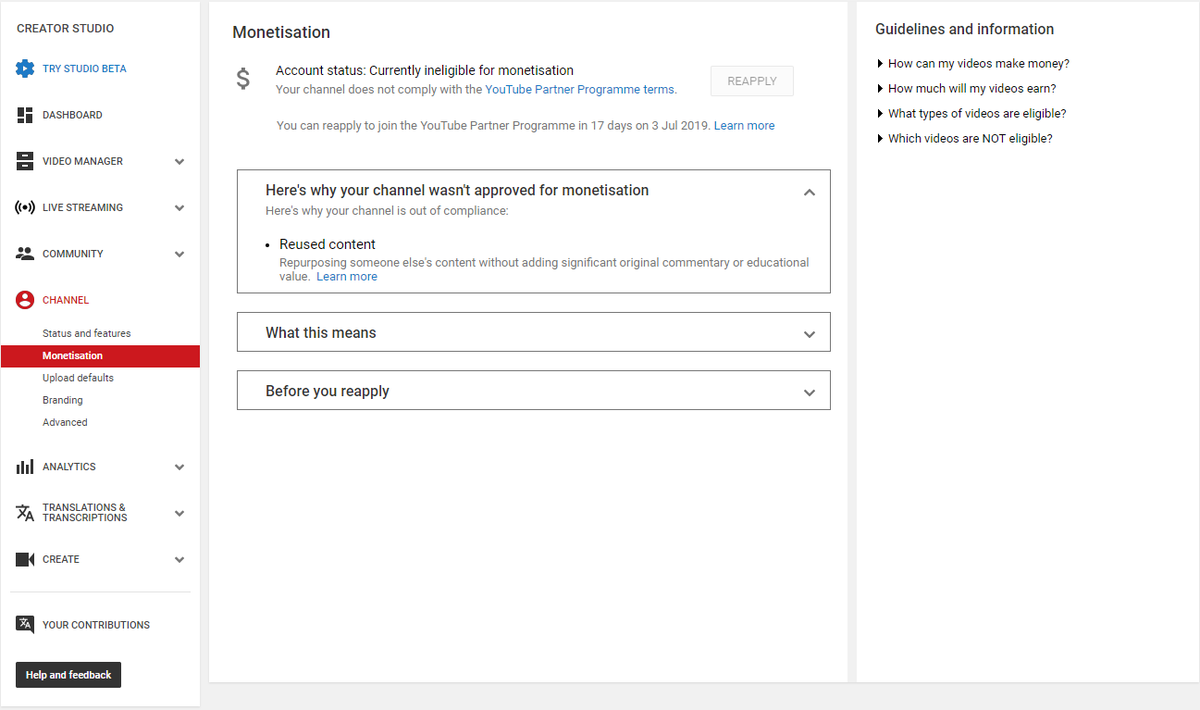This screenshot has width=1200, height=710.
Task: Click the CREATOR STUDIO heading
Action: tap(65, 29)
